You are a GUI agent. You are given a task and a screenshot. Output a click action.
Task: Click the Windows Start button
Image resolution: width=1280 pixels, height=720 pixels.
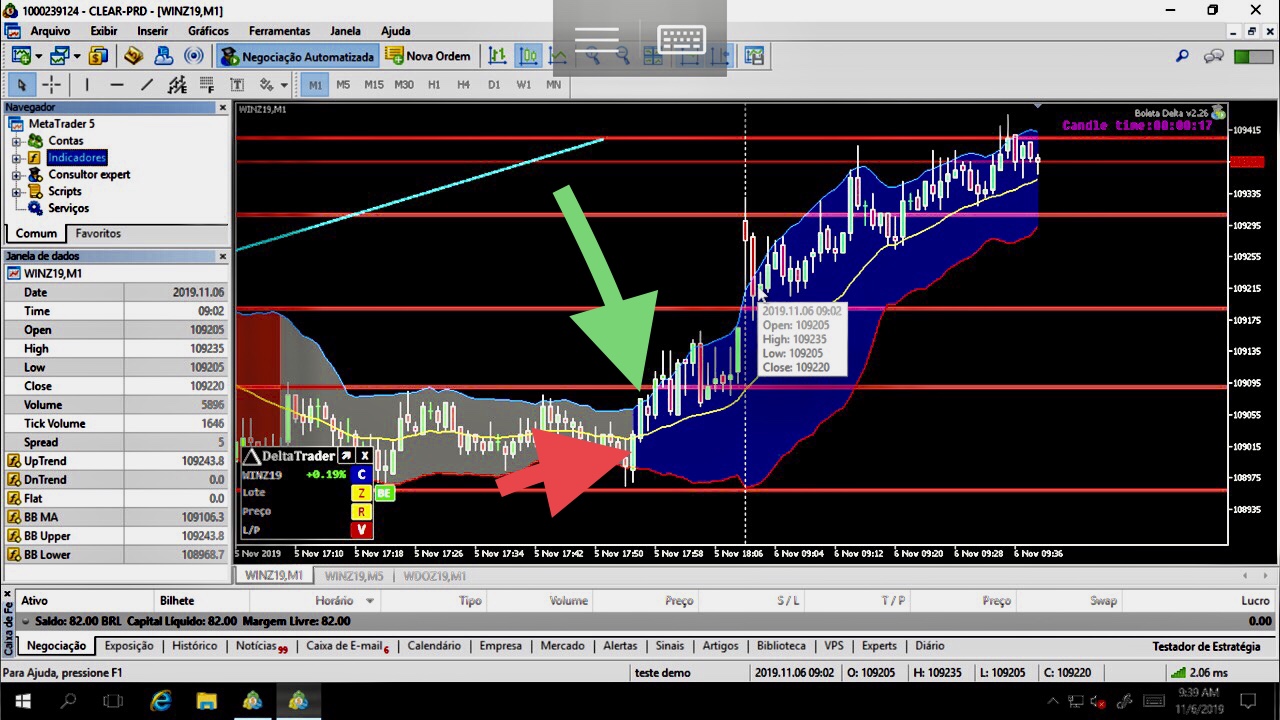(23, 701)
